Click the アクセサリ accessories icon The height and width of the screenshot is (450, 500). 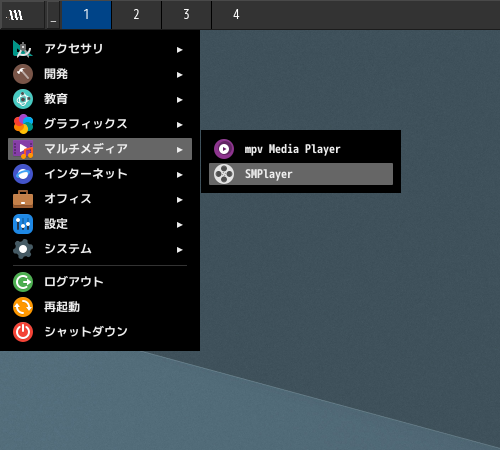pos(23,49)
